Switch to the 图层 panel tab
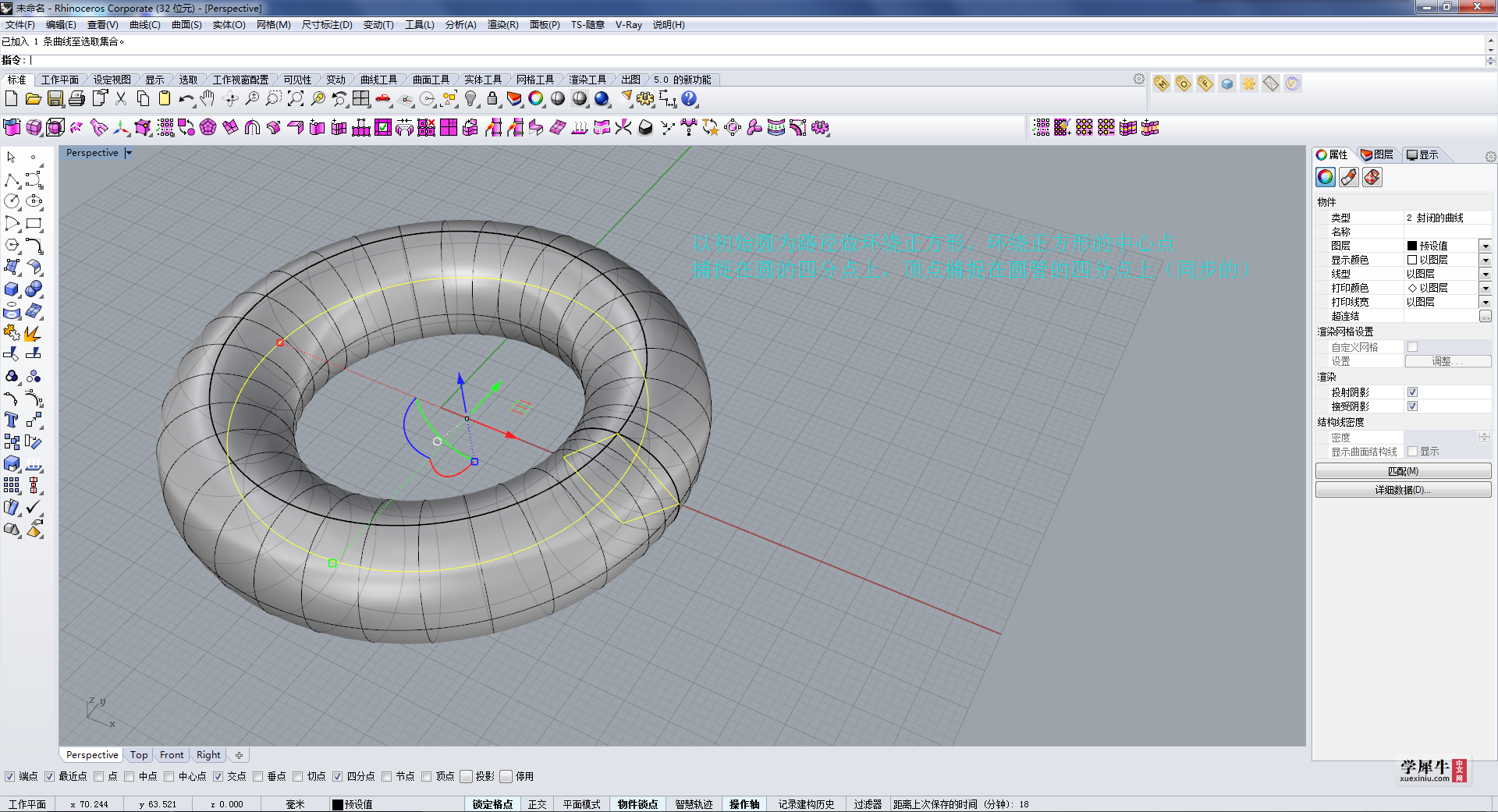Viewport: 1498px width, 812px height. click(1377, 154)
